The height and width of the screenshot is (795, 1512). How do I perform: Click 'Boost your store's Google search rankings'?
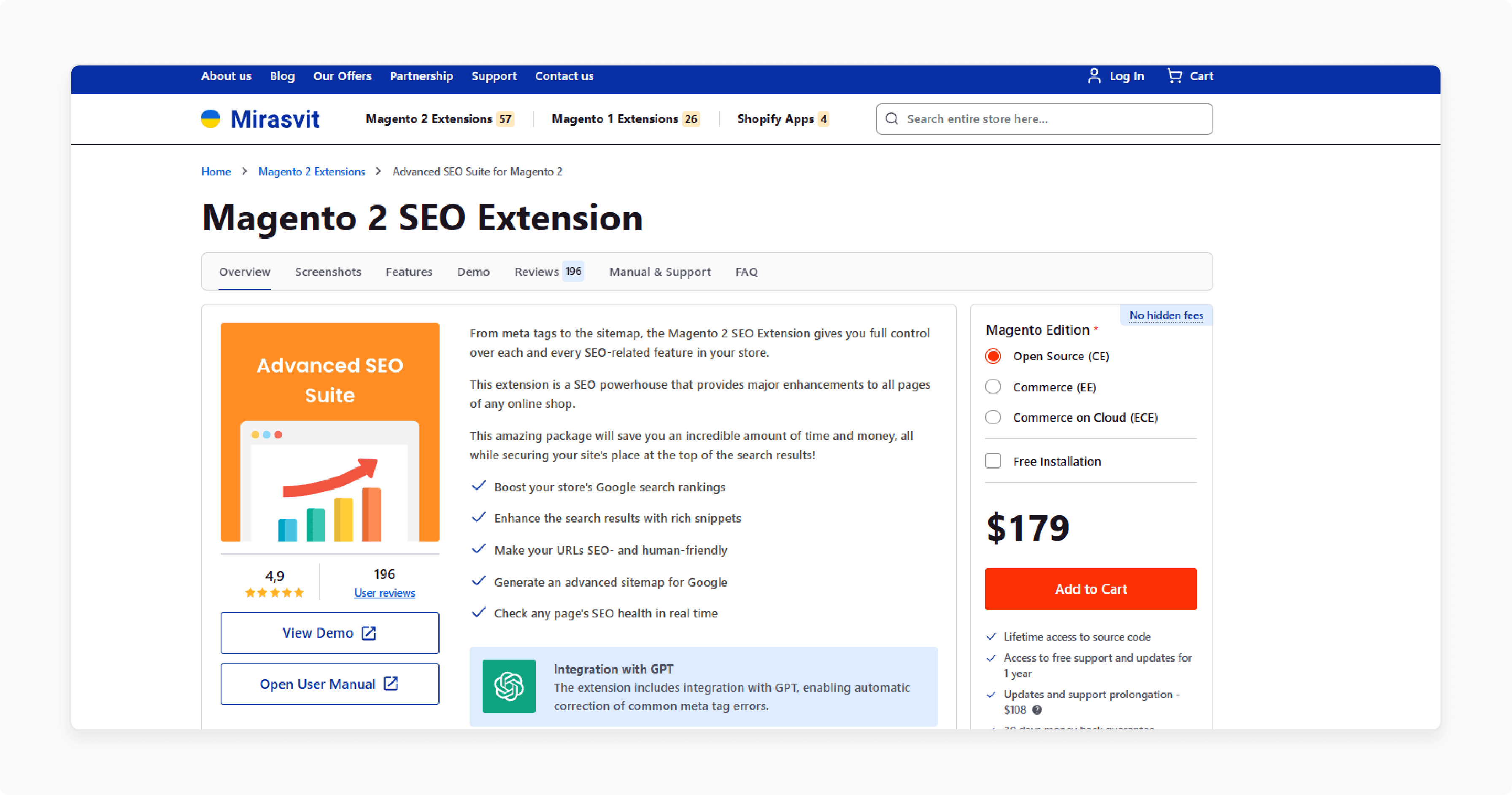click(x=610, y=487)
